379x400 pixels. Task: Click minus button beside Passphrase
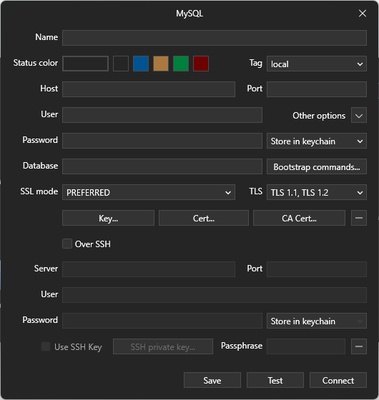click(x=359, y=346)
